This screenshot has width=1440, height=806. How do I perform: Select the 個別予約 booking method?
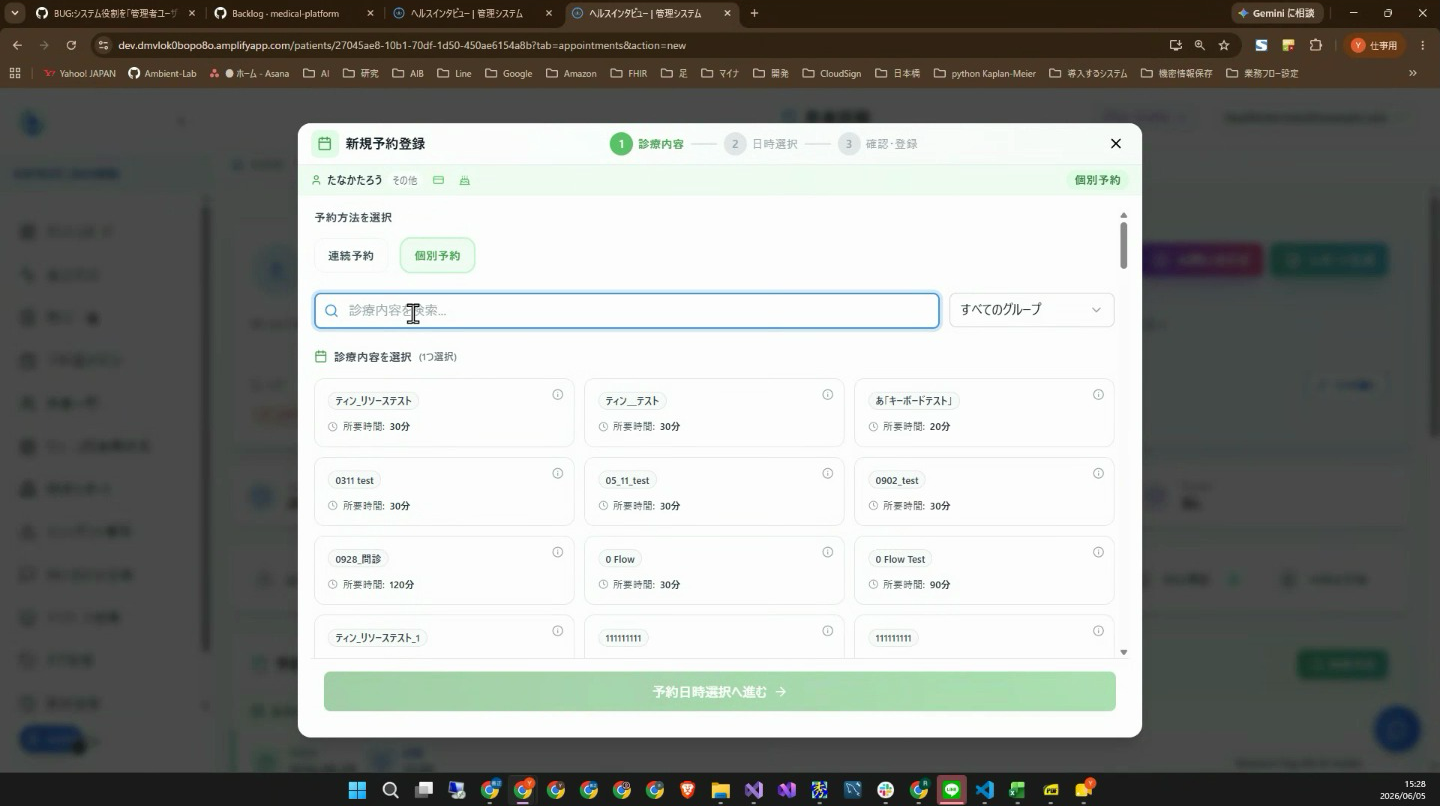pos(437,256)
